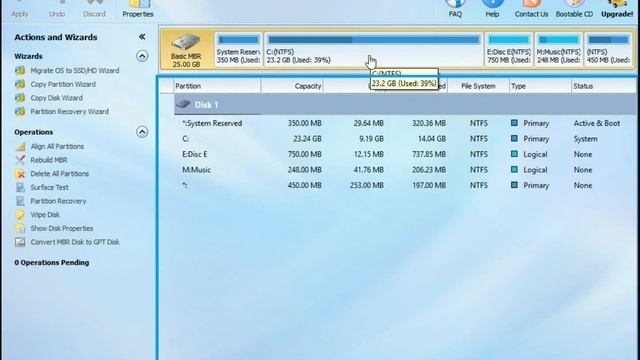
Task: Sort by the Partition column header
Action: (217, 86)
